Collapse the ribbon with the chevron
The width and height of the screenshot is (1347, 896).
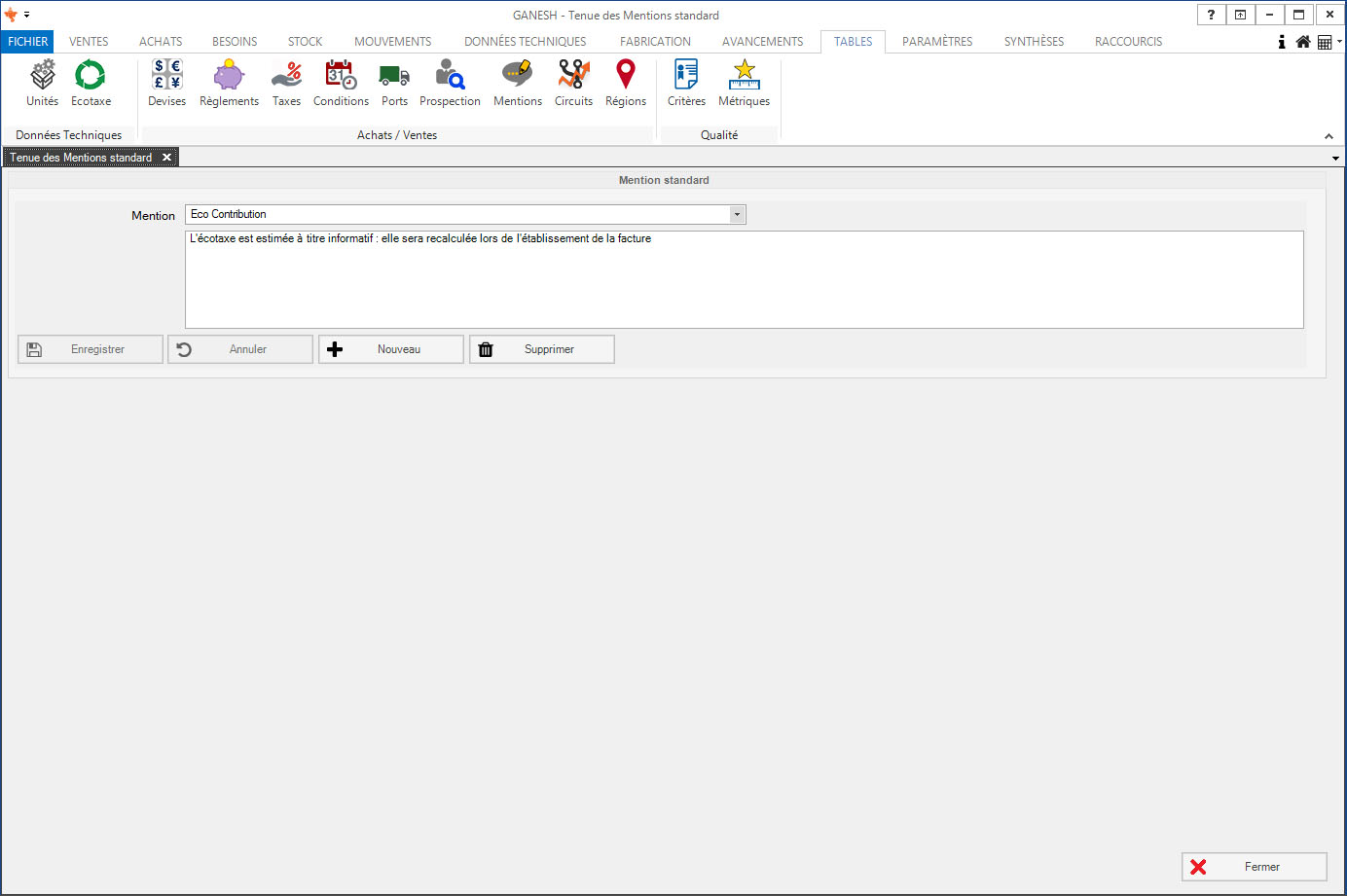tap(1329, 136)
